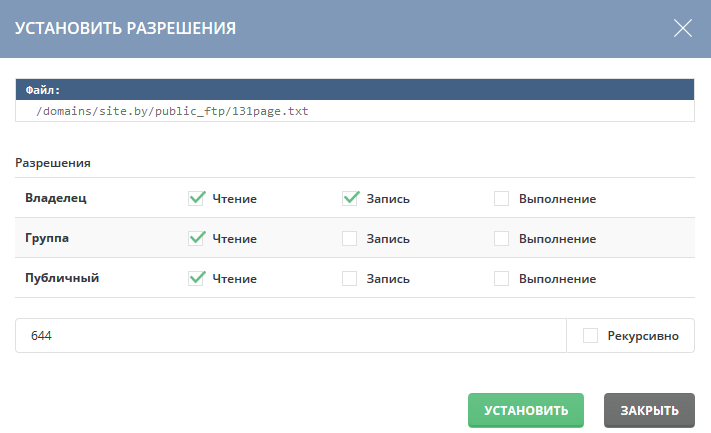Close the dialog with the X icon
Screen dimensions: 711x433
tap(683, 28)
